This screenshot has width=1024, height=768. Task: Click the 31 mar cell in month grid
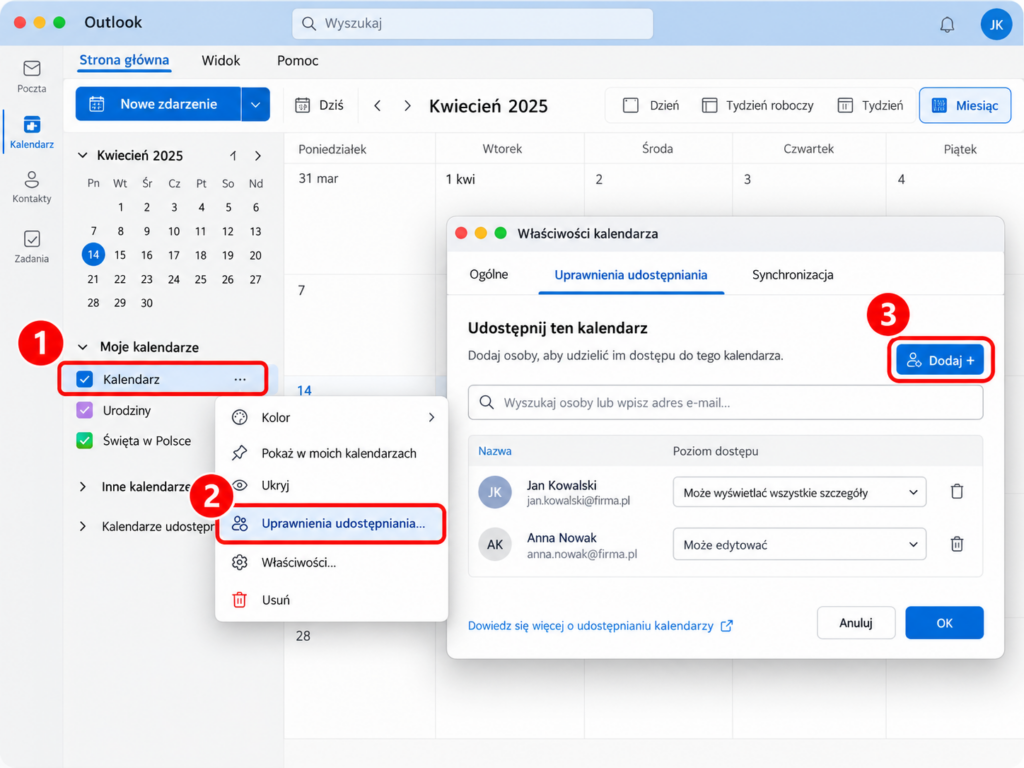pyautogui.click(x=360, y=219)
